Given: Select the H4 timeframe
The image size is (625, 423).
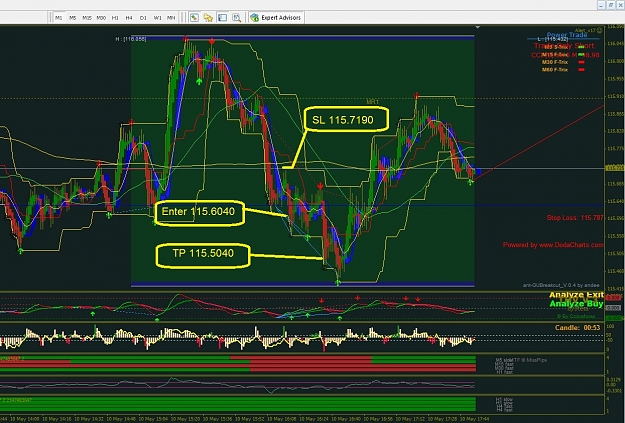Looking at the screenshot, I should pos(129,18).
